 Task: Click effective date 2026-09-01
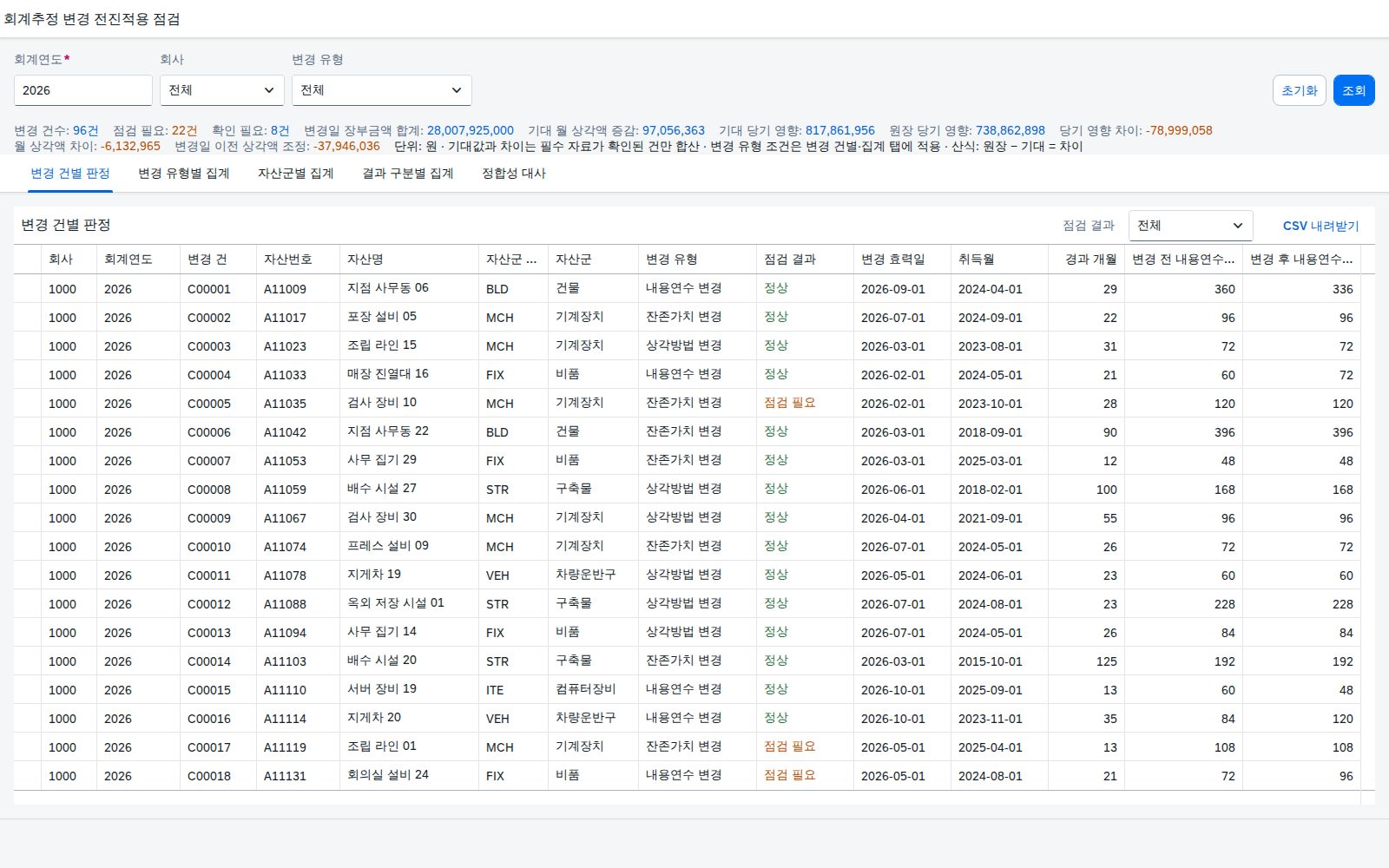tap(893, 289)
